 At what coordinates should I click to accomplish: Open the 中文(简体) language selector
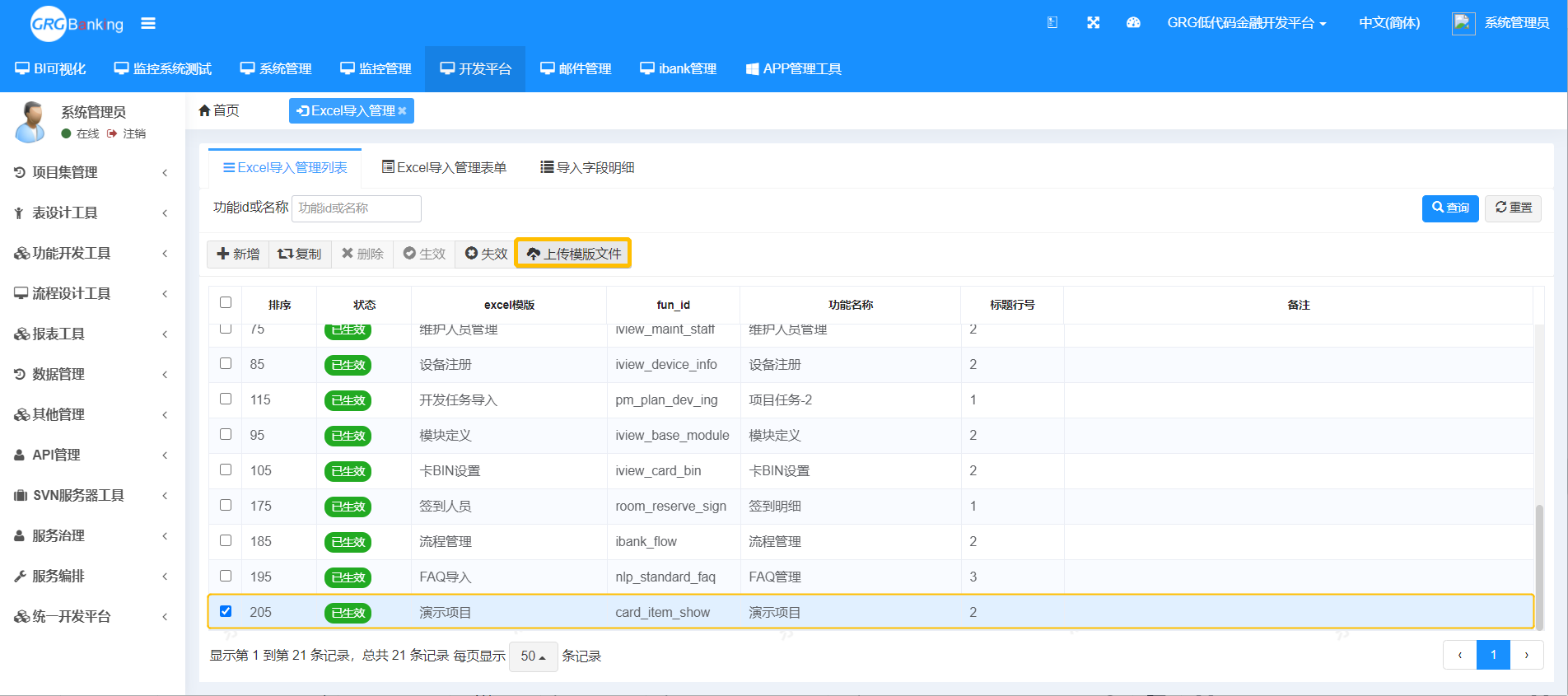pos(1389,23)
